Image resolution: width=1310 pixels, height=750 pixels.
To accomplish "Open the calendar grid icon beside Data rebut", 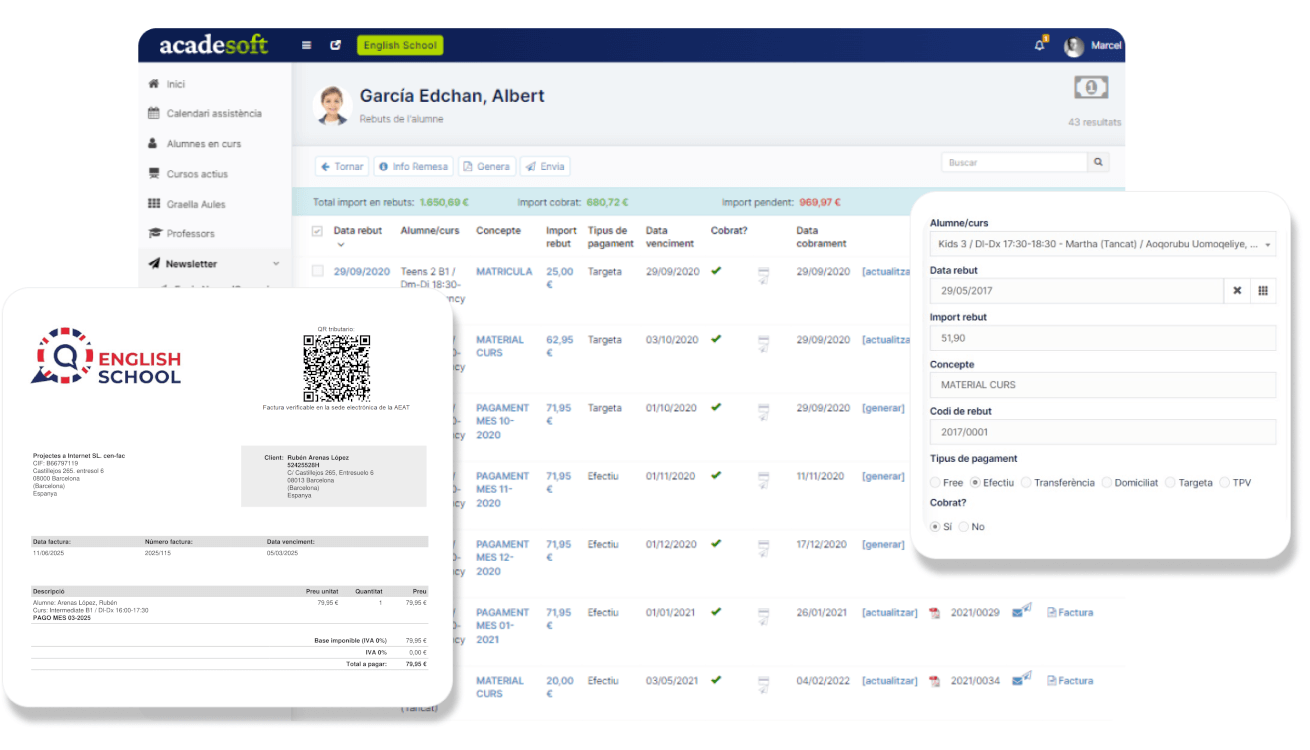I will click(1263, 291).
